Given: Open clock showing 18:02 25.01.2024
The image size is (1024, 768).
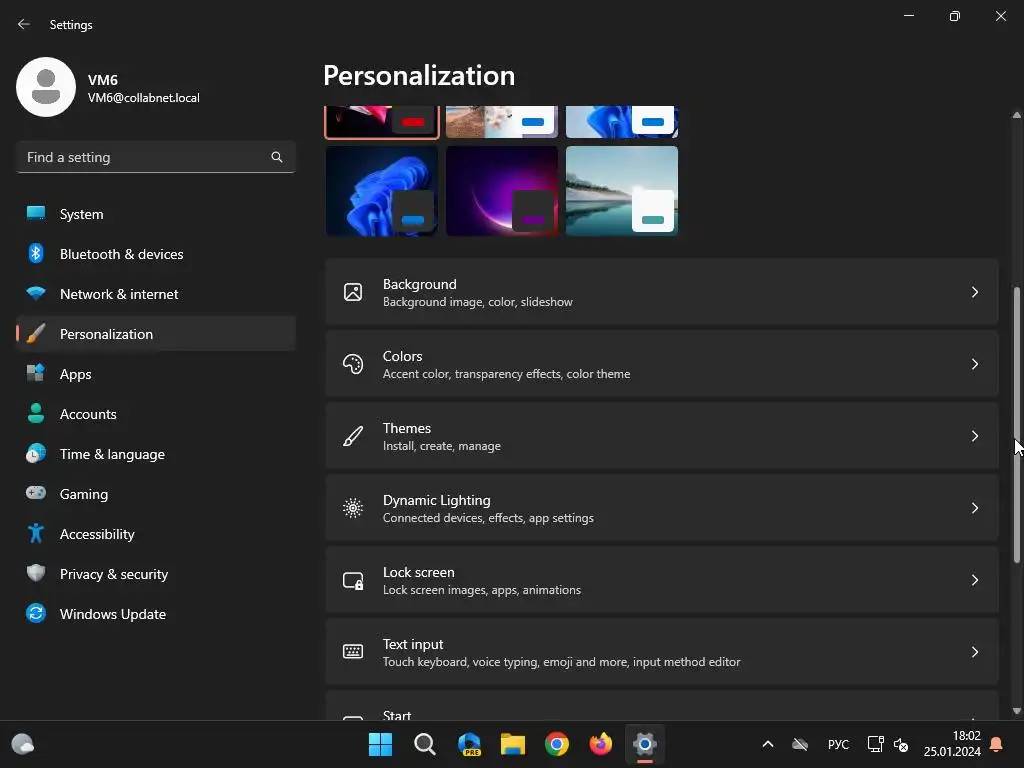Looking at the screenshot, I should pos(952,744).
